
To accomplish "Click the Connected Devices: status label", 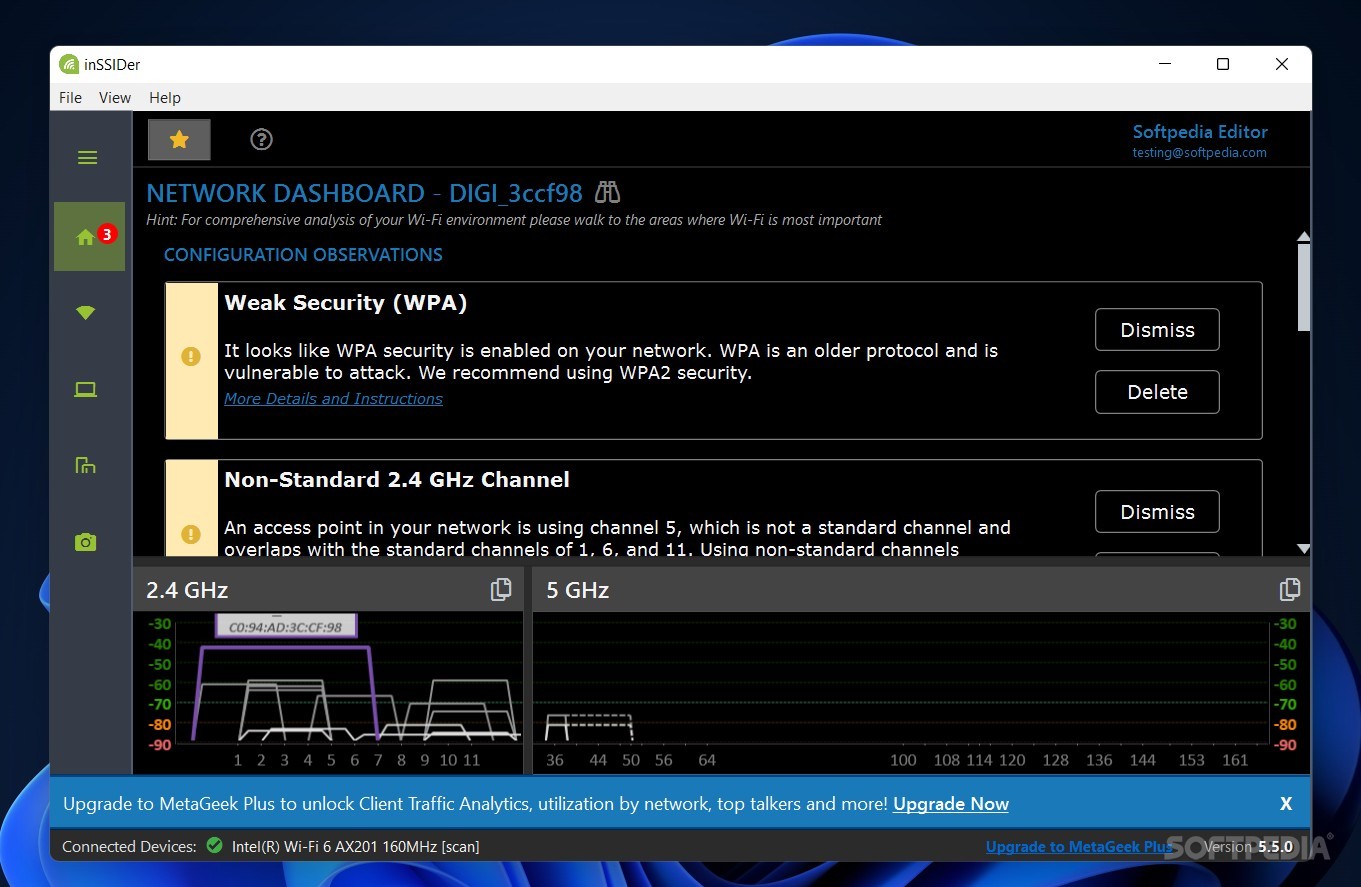I will point(129,847).
